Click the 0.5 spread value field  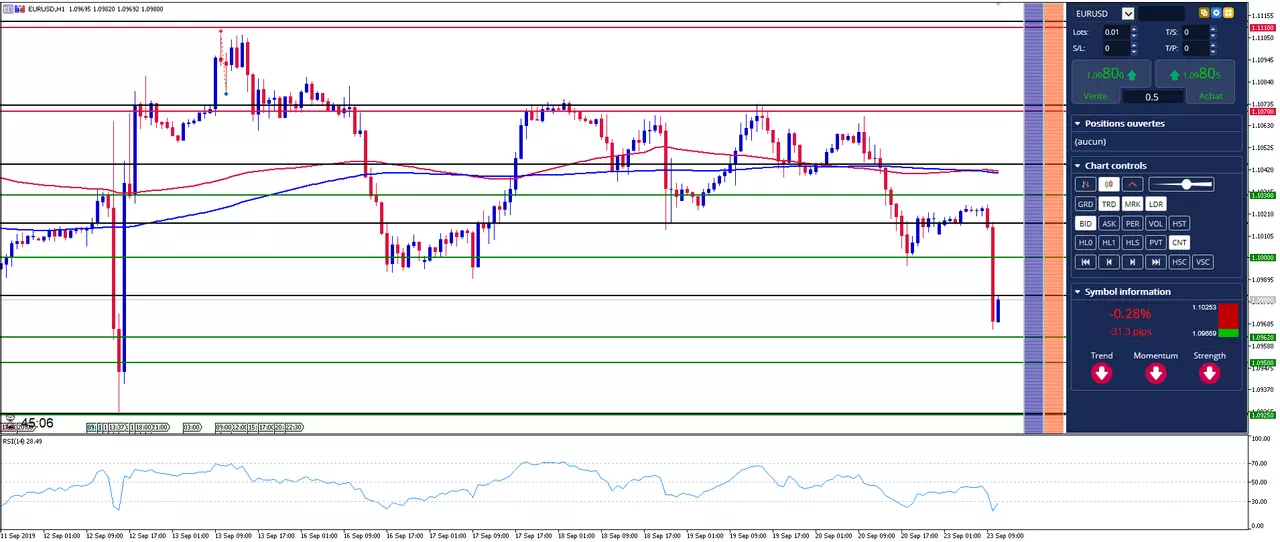(x=1153, y=97)
